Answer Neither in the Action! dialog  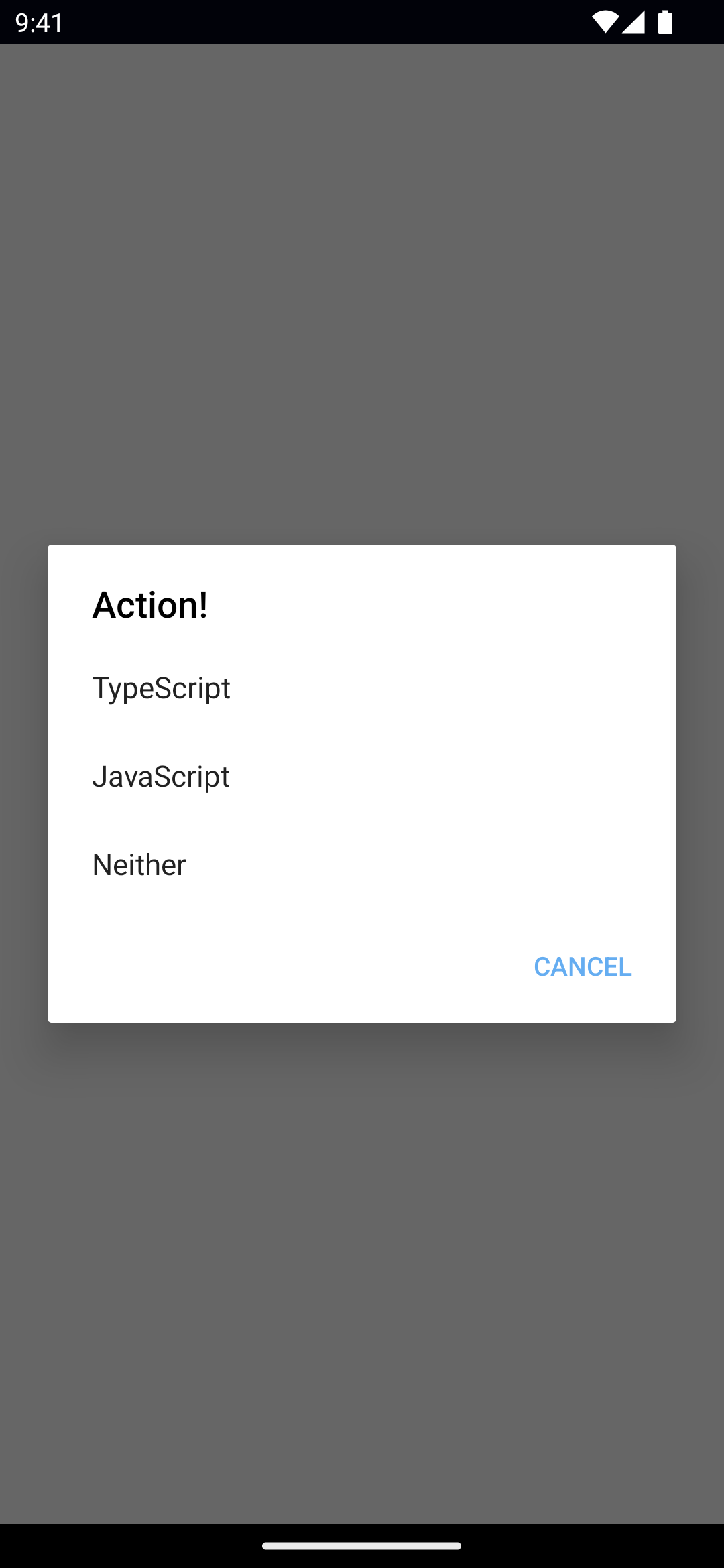click(139, 865)
